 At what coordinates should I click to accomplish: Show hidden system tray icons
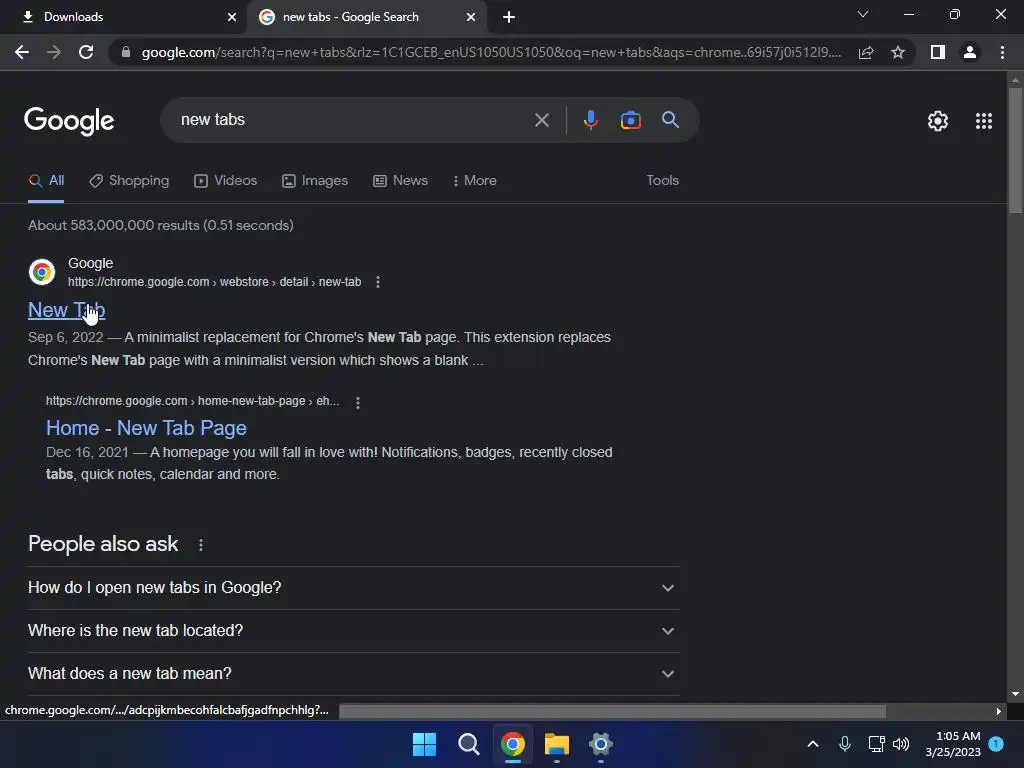tap(812, 744)
